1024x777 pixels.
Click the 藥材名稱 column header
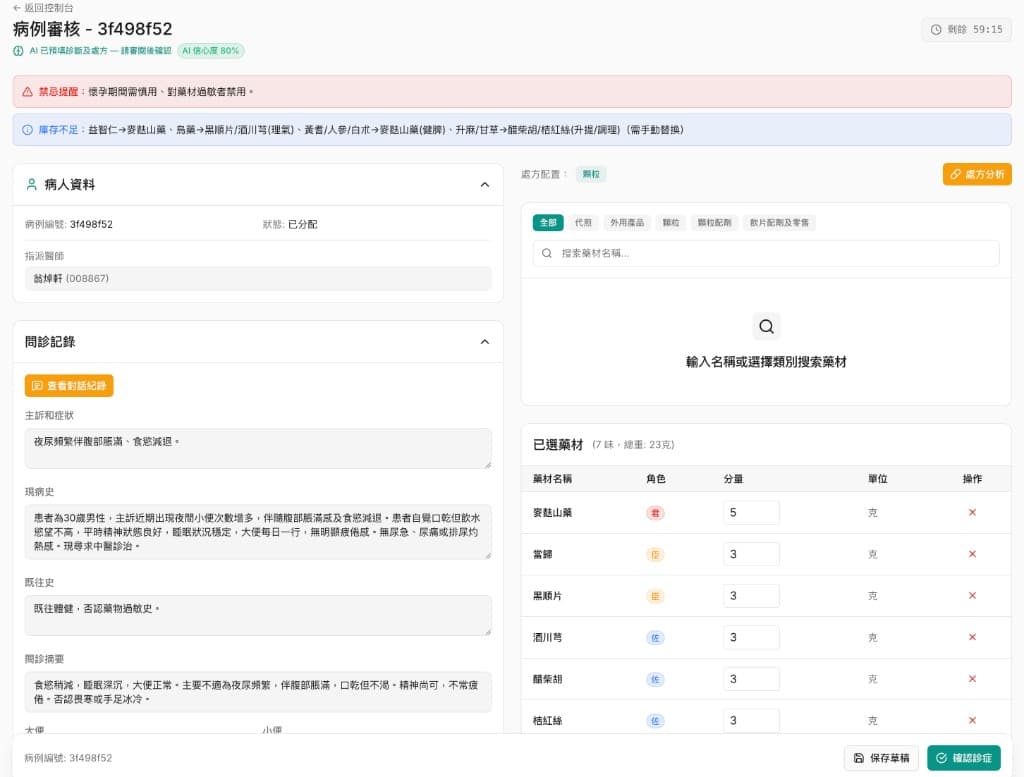pyautogui.click(x=552, y=479)
